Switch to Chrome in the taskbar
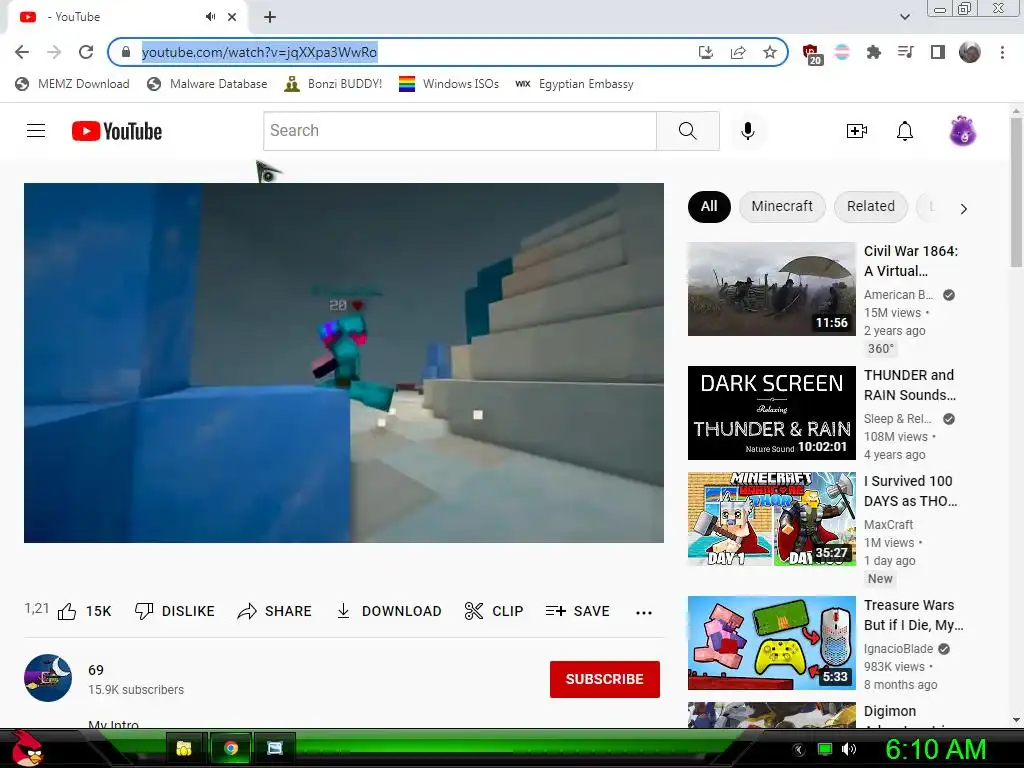Screen dimensions: 1024x768 point(230,748)
